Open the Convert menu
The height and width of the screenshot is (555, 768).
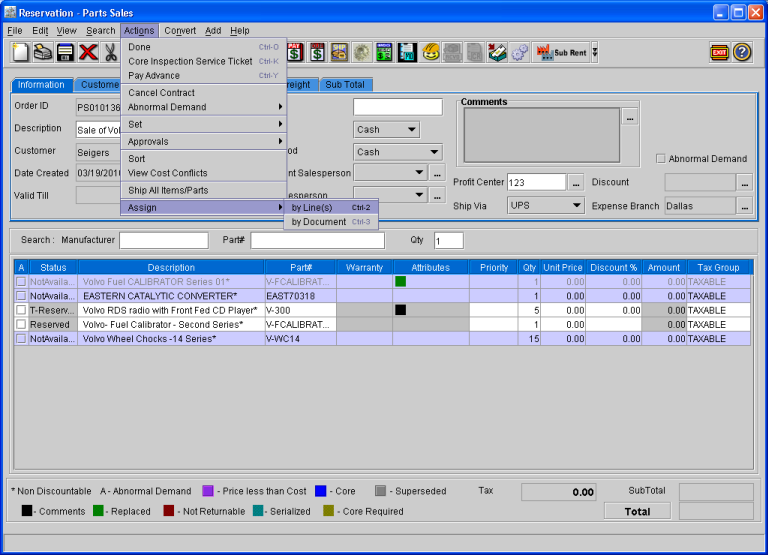pyautogui.click(x=180, y=30)
